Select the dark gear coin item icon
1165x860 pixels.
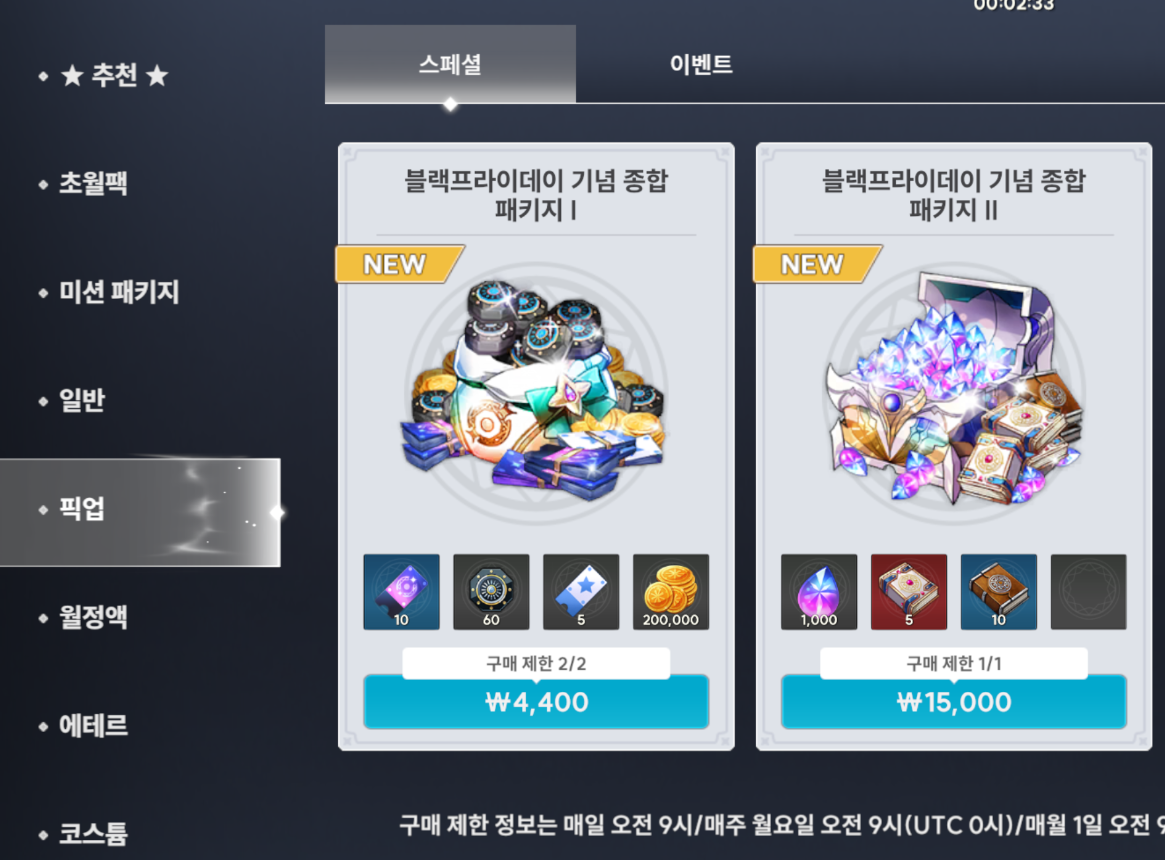point(491,592)
